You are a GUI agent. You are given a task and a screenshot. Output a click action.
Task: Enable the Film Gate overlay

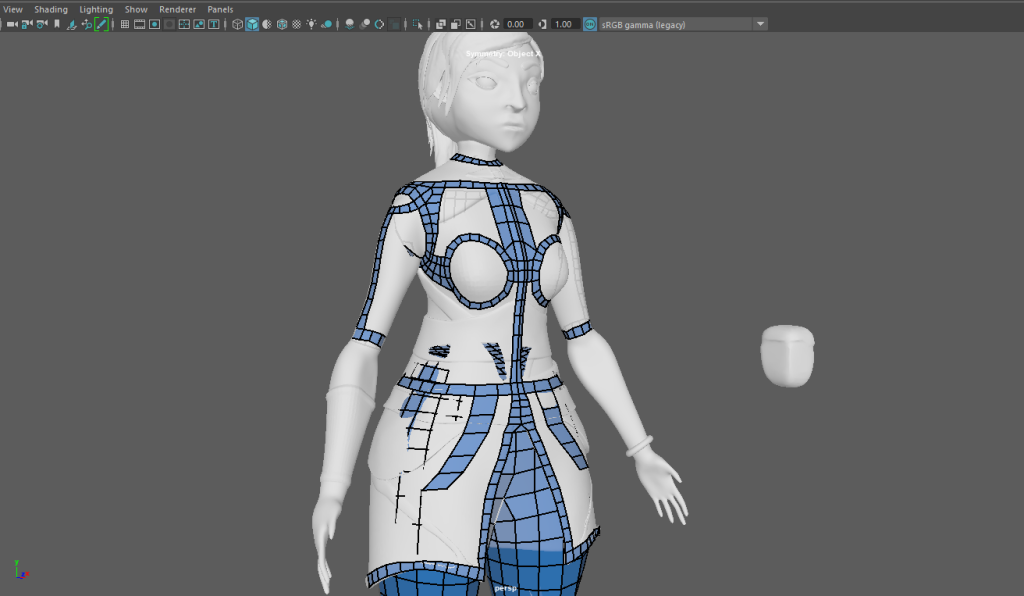[x=140, y=24]
